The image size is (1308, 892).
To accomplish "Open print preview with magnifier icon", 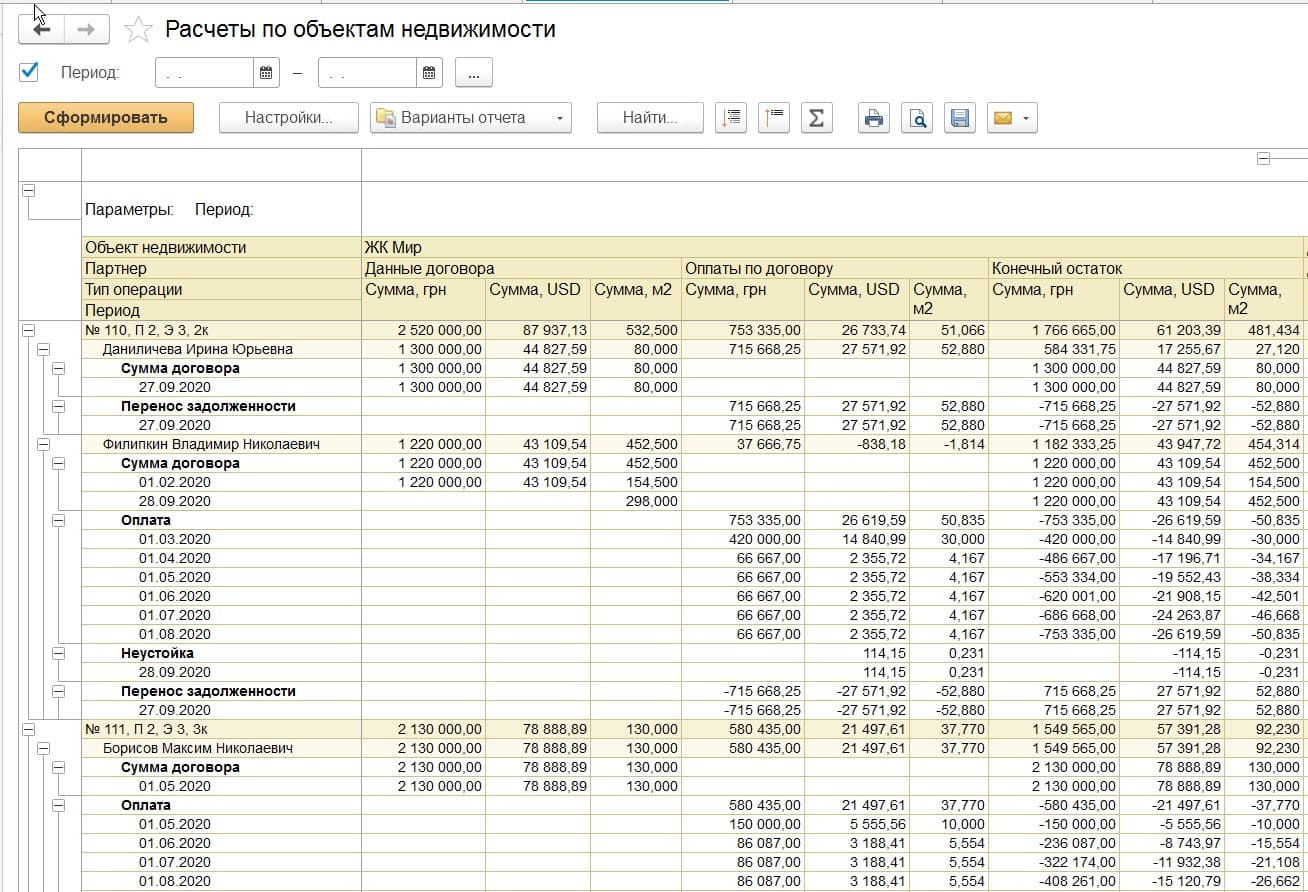I will point(916,118).
